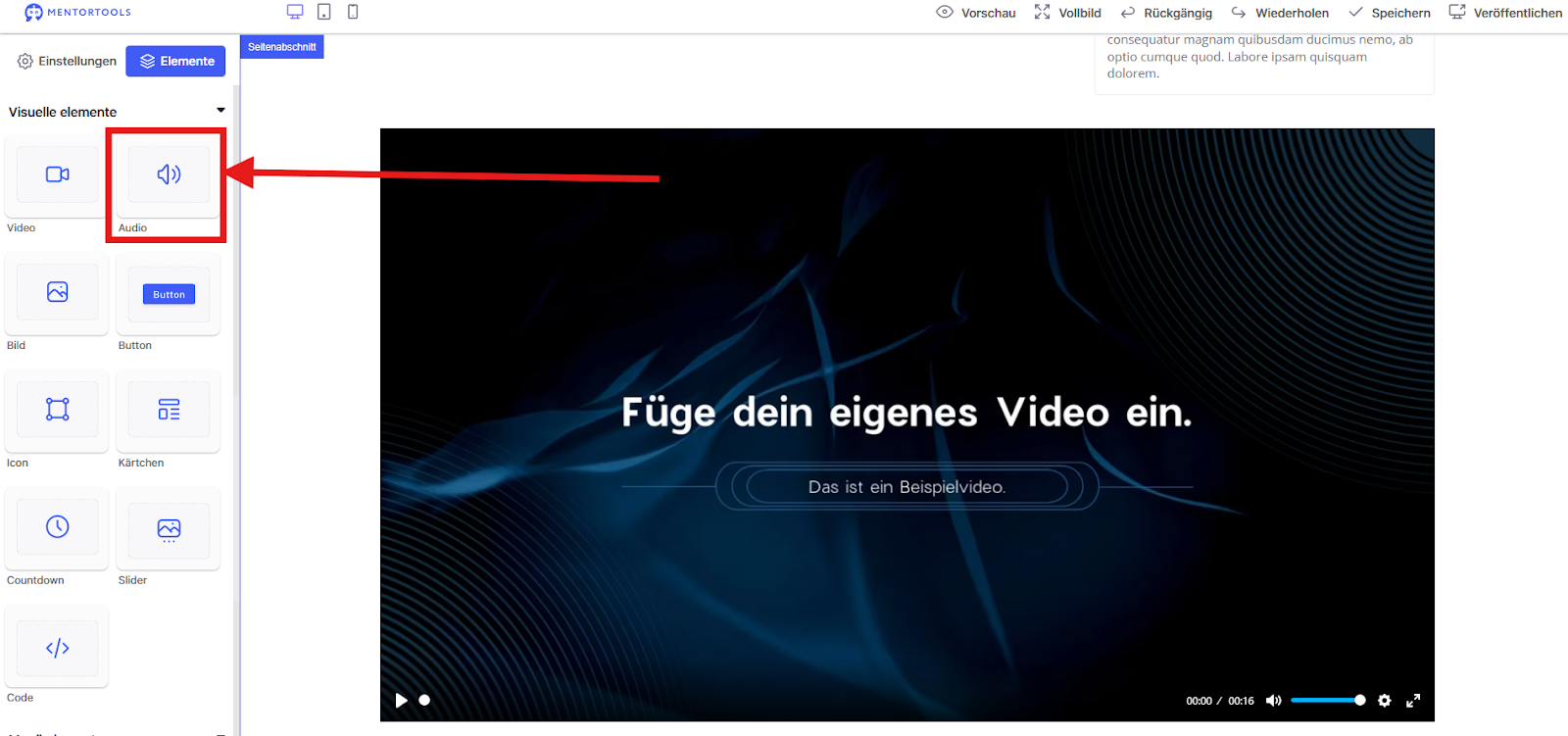Screen dimensions: 1568x736
Task: Click the Mentortools logo
Action: pos(77,13)
